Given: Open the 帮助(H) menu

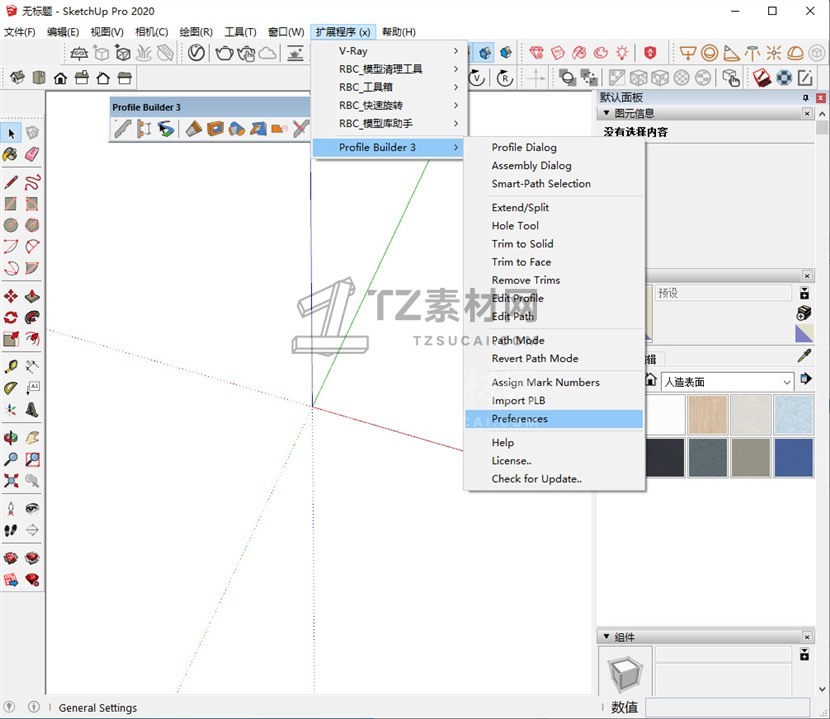Looking at the screenshot, I should pyautogui.click(x=399, y=32).
